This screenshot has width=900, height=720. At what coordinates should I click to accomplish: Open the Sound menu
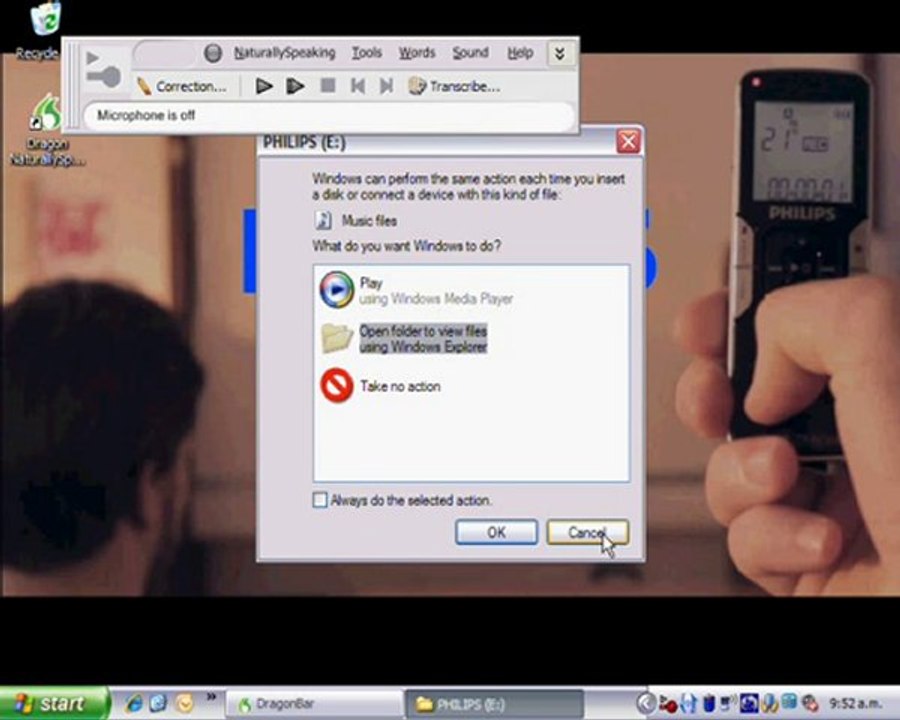470,53
